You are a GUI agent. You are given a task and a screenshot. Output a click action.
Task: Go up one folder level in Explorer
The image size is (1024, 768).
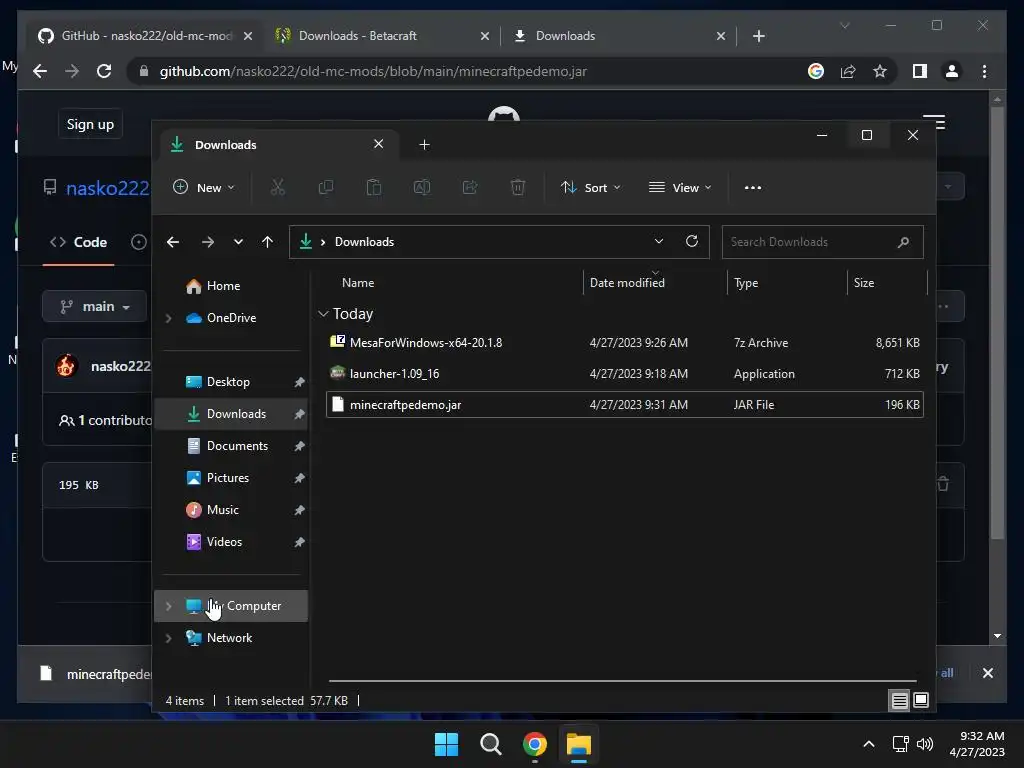[x=267, y=242]
